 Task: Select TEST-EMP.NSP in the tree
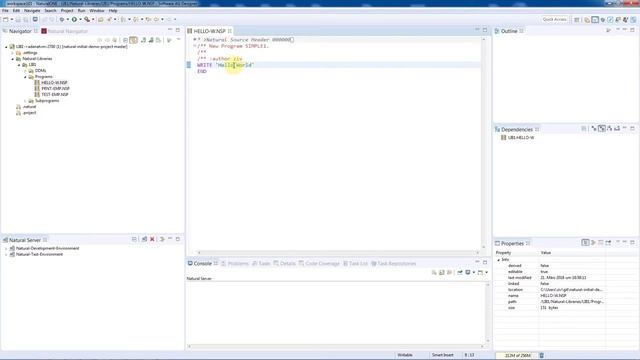point(55,95)
